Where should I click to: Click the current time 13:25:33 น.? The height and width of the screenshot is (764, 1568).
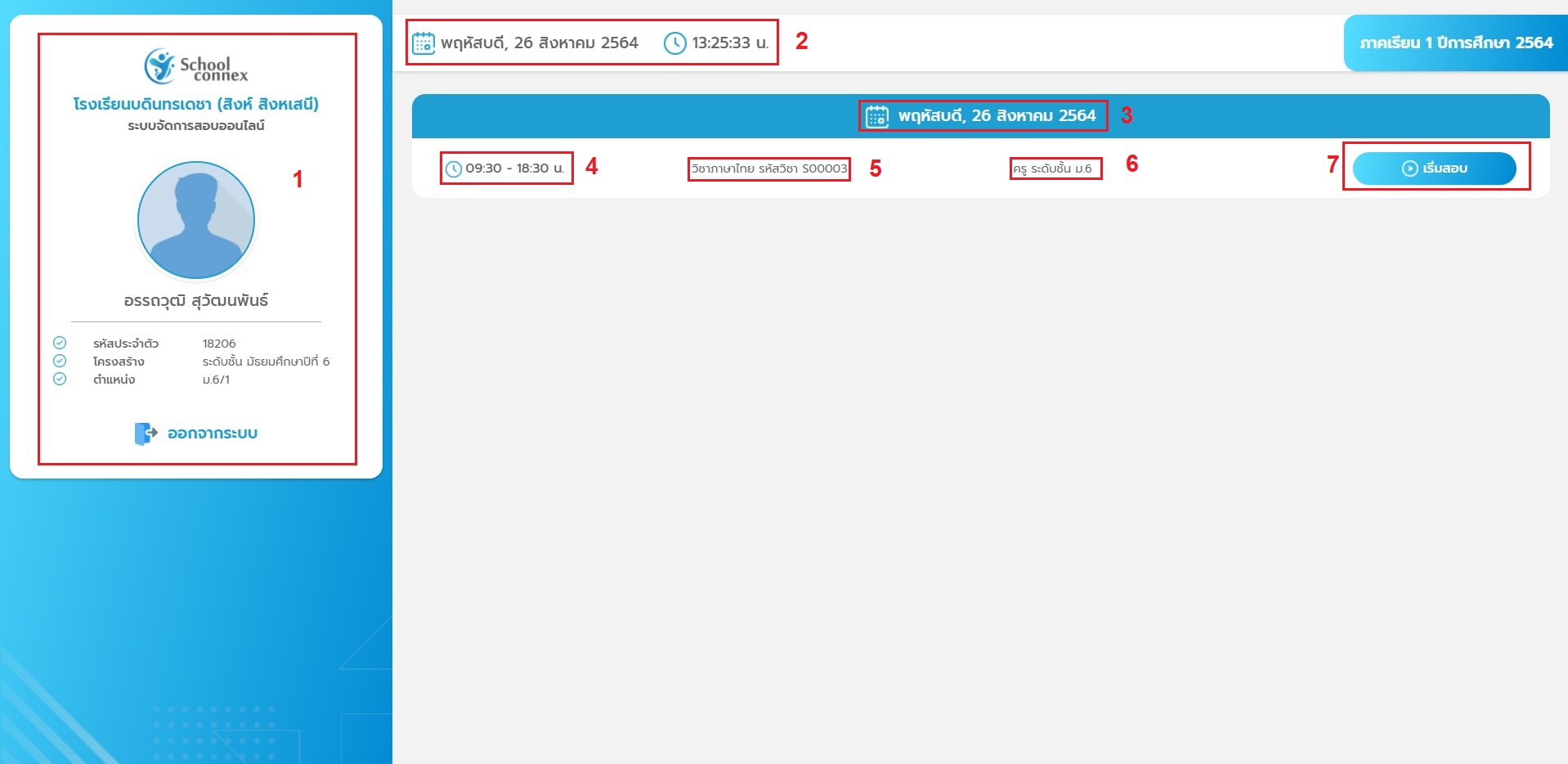pos(730,43)
